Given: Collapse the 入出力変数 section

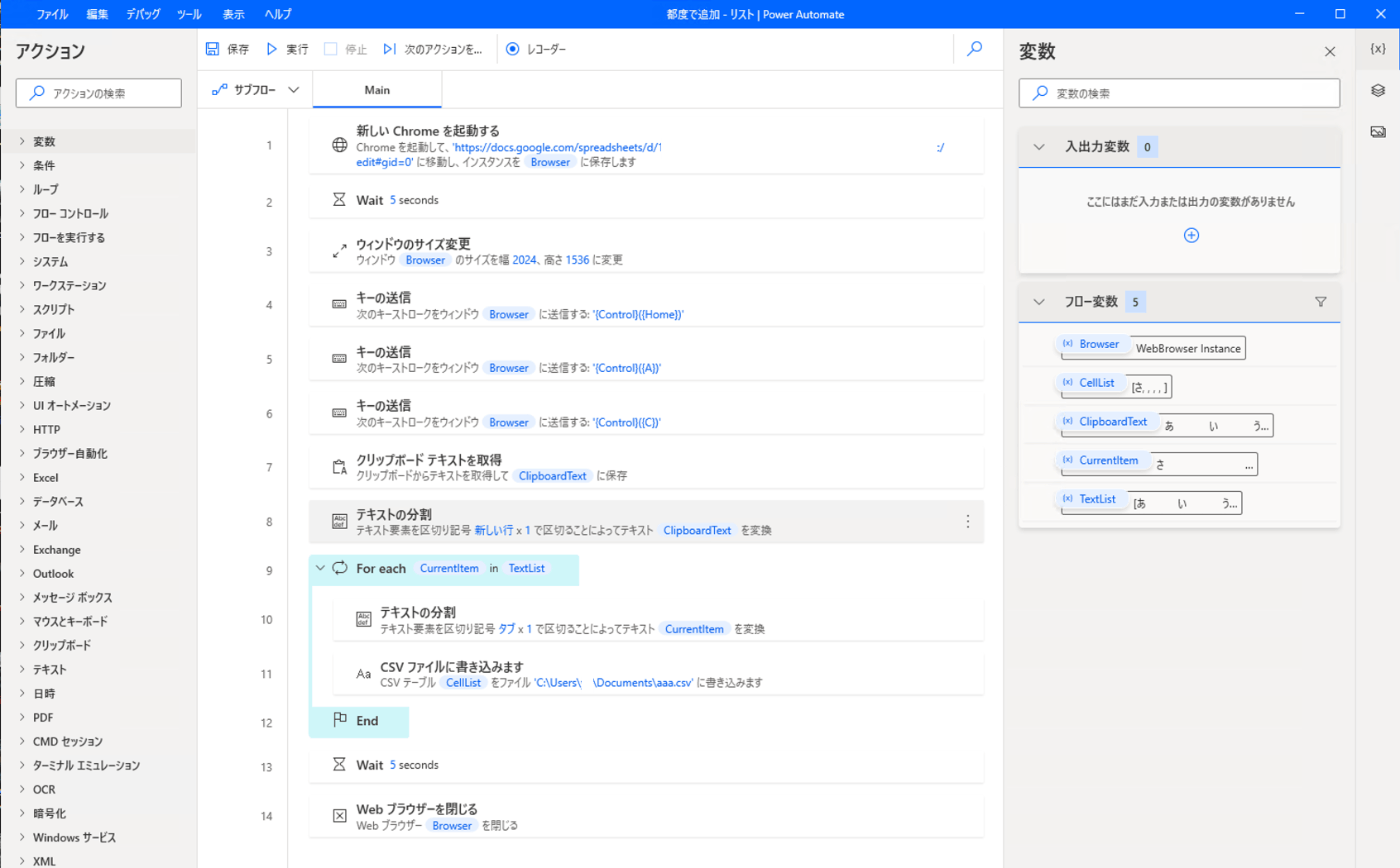Looking at the screenshot, I should coord(1039,147).
